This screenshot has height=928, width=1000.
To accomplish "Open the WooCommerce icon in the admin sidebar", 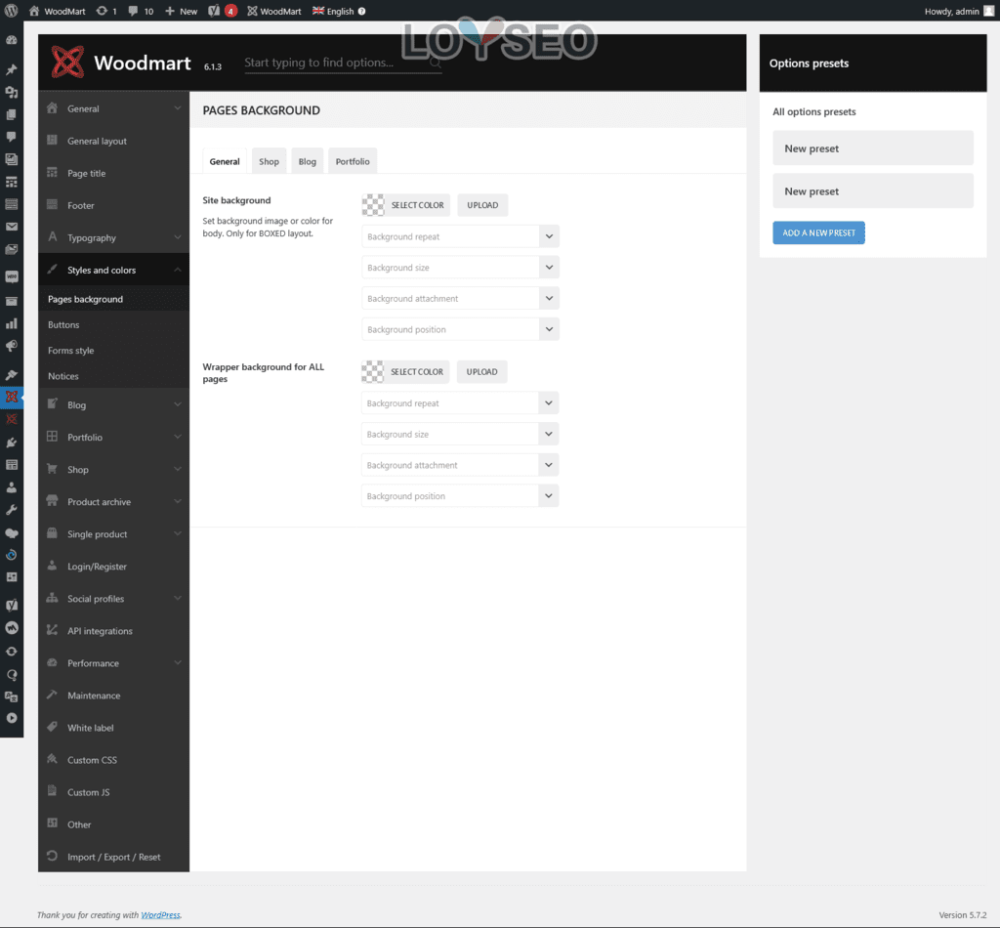I will [x=11, y=277].
